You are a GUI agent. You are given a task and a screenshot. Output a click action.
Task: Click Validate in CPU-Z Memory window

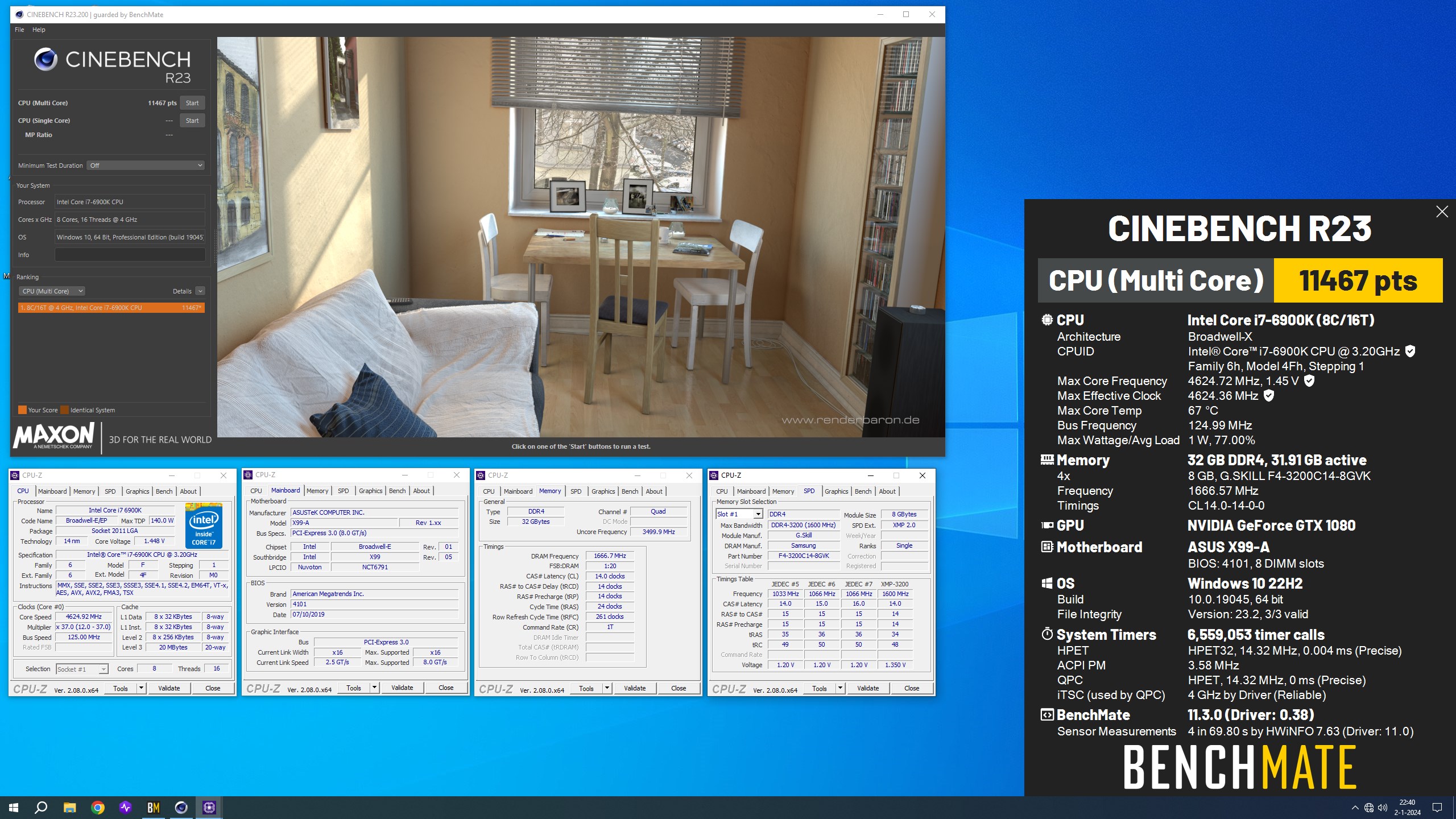pos(635,688)
